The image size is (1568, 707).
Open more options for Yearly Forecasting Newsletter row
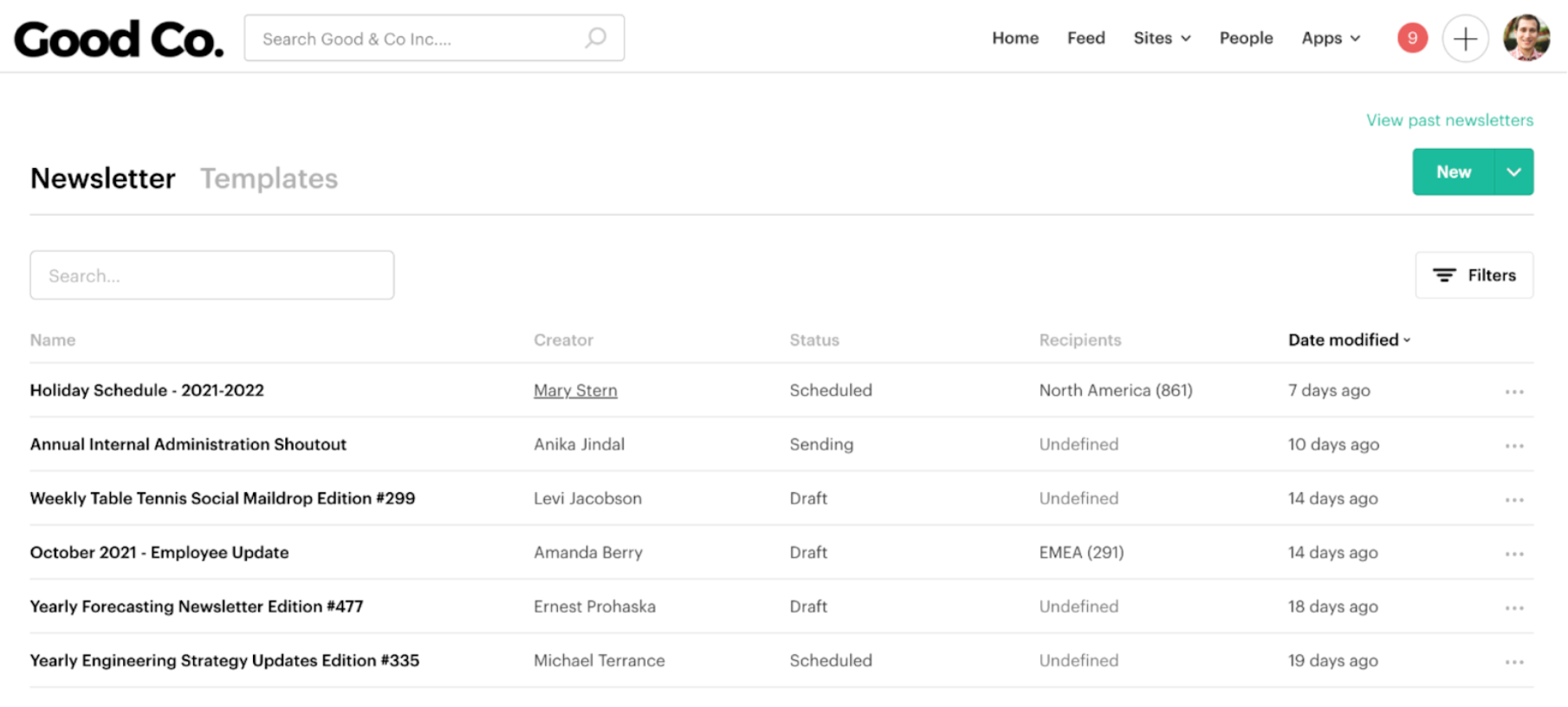[1513, 607]
